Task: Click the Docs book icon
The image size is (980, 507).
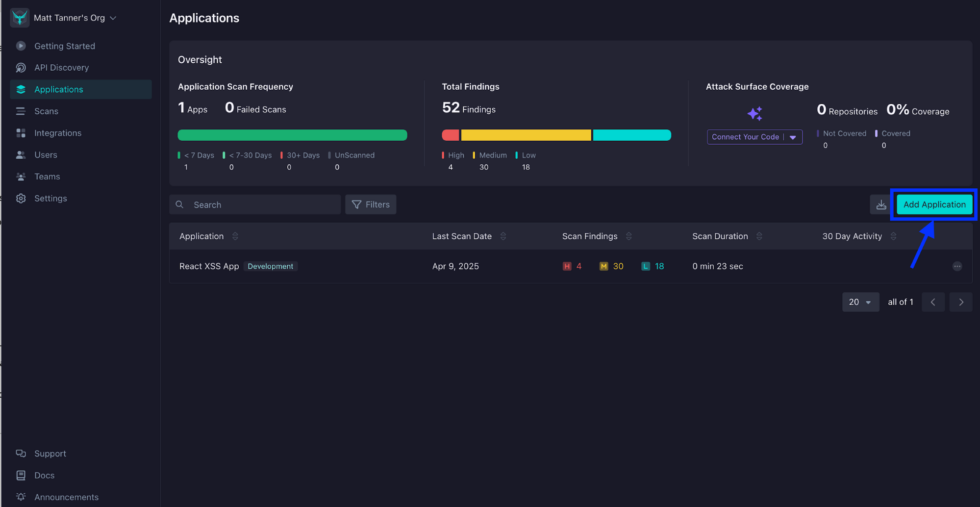Action: click(22, 475)
